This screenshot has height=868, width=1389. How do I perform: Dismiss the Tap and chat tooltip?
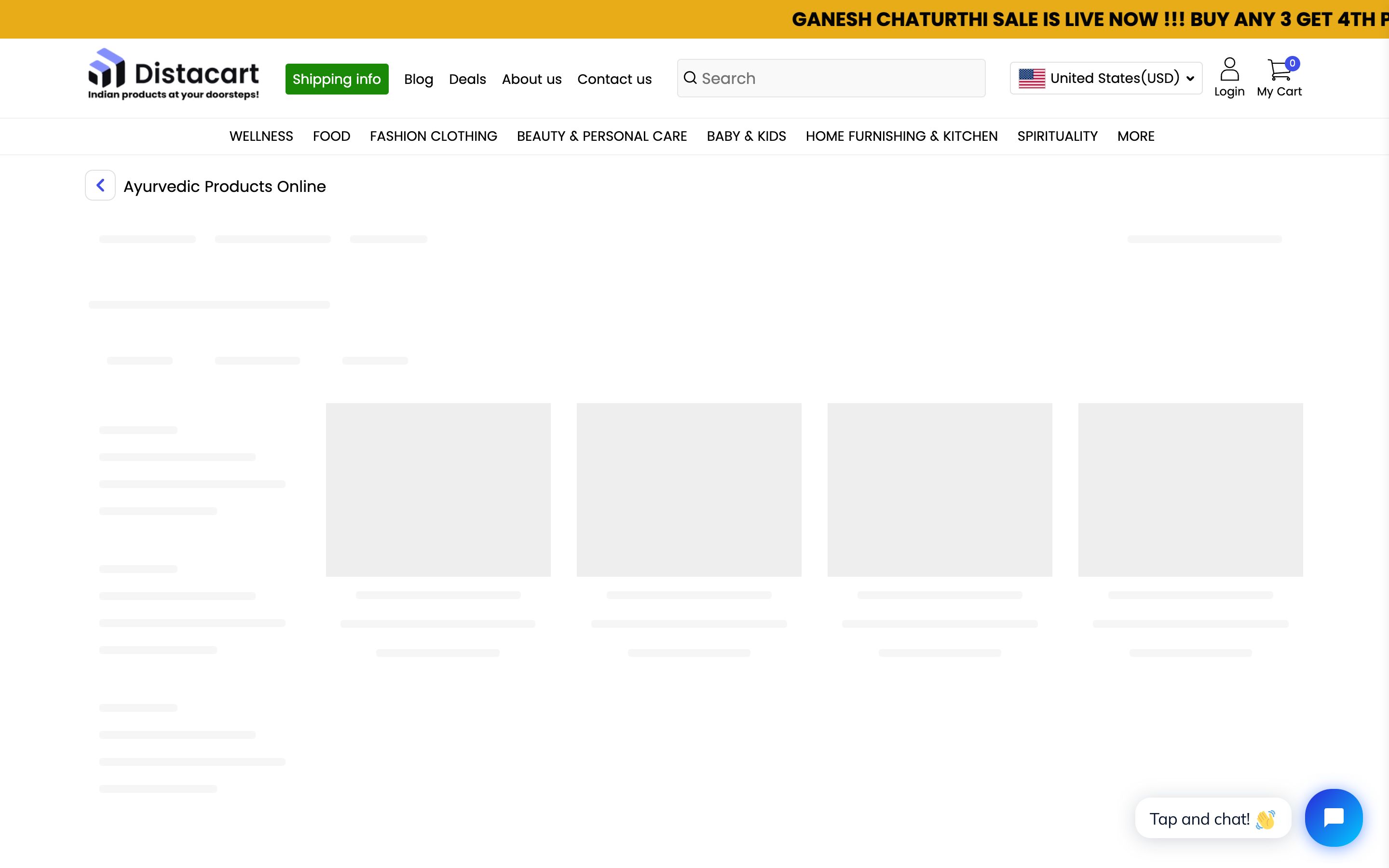pyautogui.click(x=1213, y=818)
